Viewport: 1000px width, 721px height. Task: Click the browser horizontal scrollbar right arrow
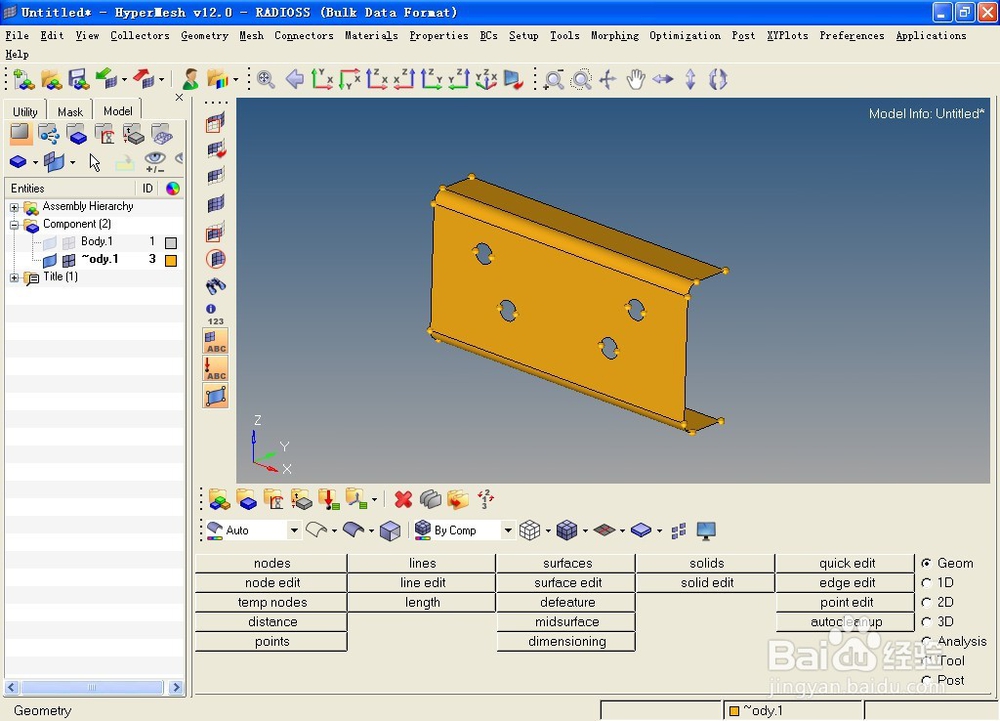point(176,687)
